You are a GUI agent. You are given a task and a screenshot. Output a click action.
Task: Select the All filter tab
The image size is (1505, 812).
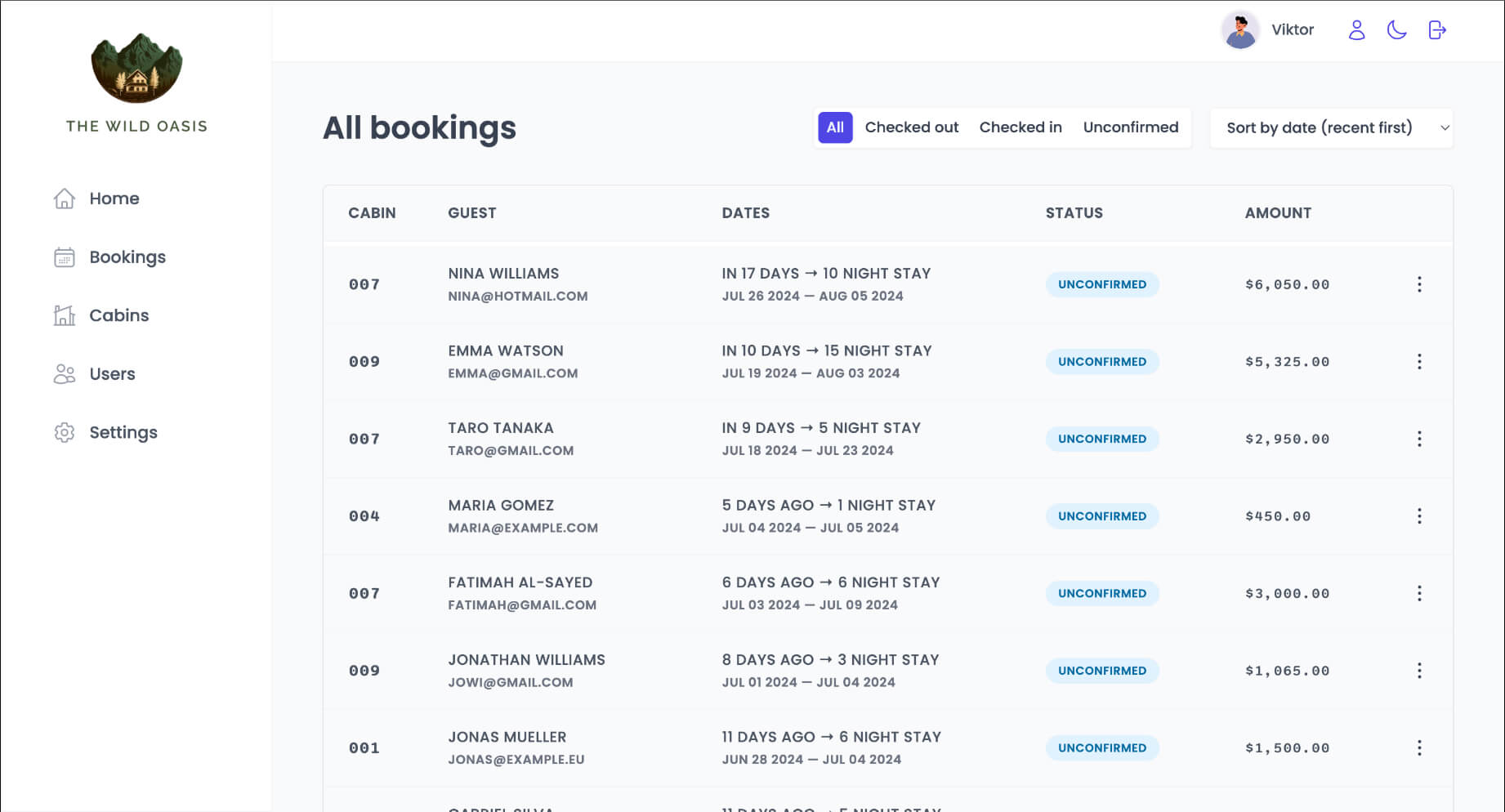pyautogui.click(x=835, y=127)
